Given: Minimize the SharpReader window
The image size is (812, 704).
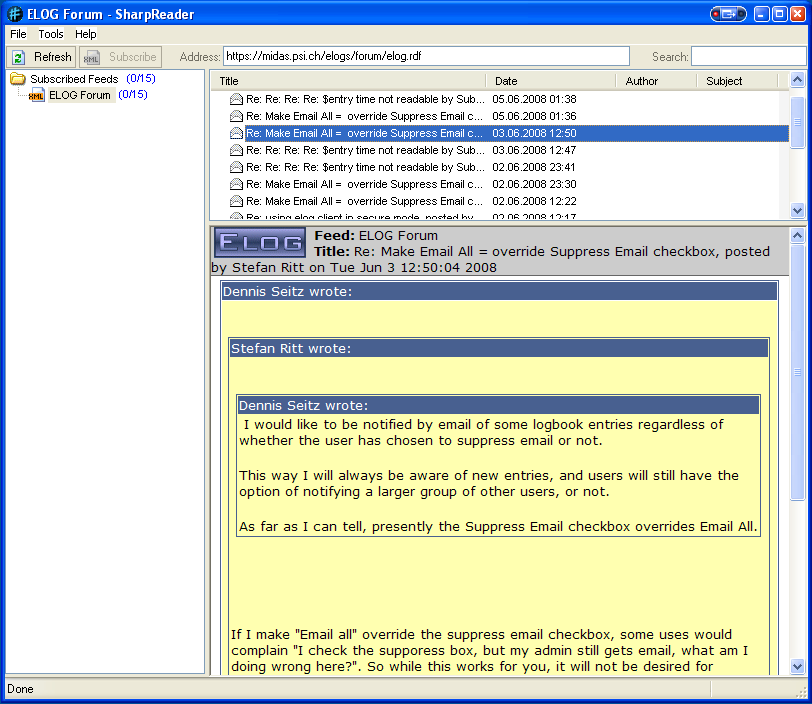Looking at the screenshot, I should click(x=761, y=14).
